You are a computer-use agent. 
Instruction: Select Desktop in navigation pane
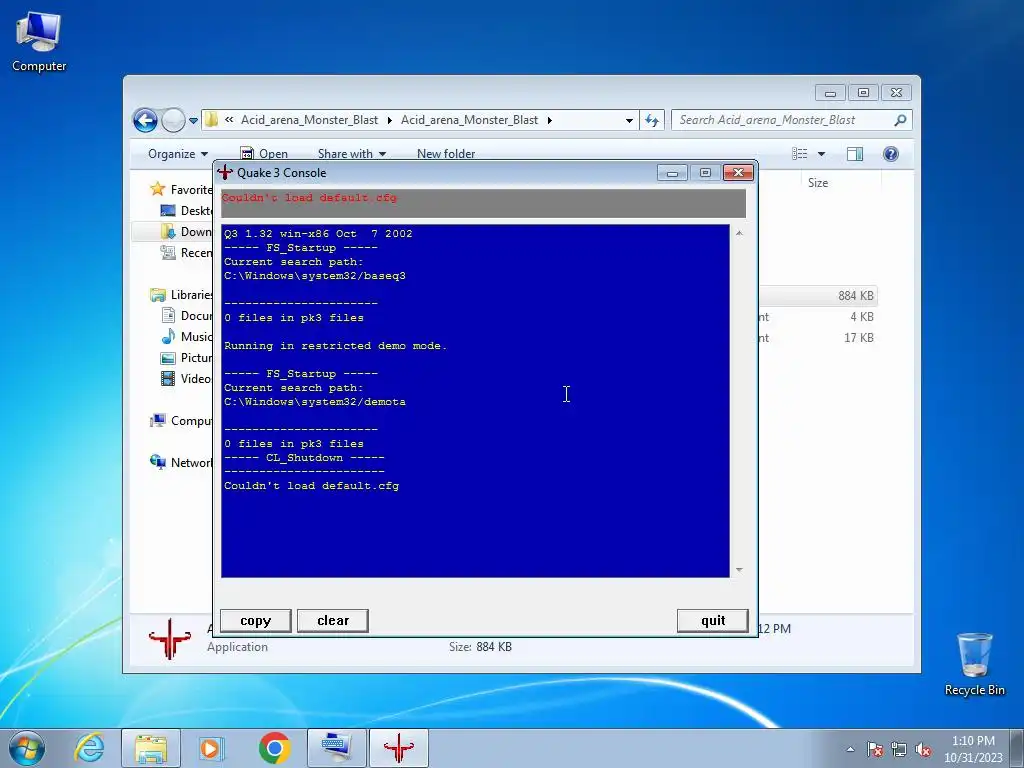click(x=186, y=210)
